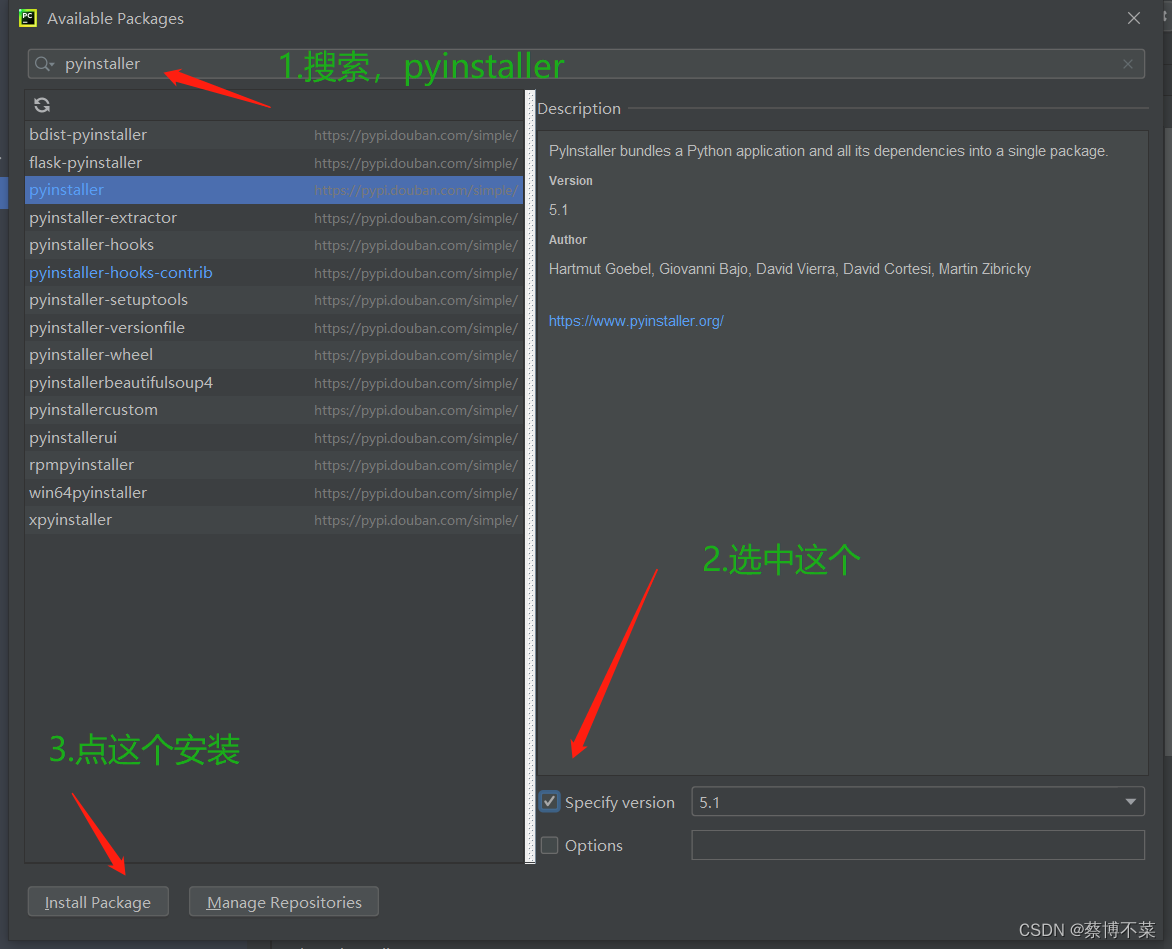Select pyinstallerui package

tap(274, 437)
